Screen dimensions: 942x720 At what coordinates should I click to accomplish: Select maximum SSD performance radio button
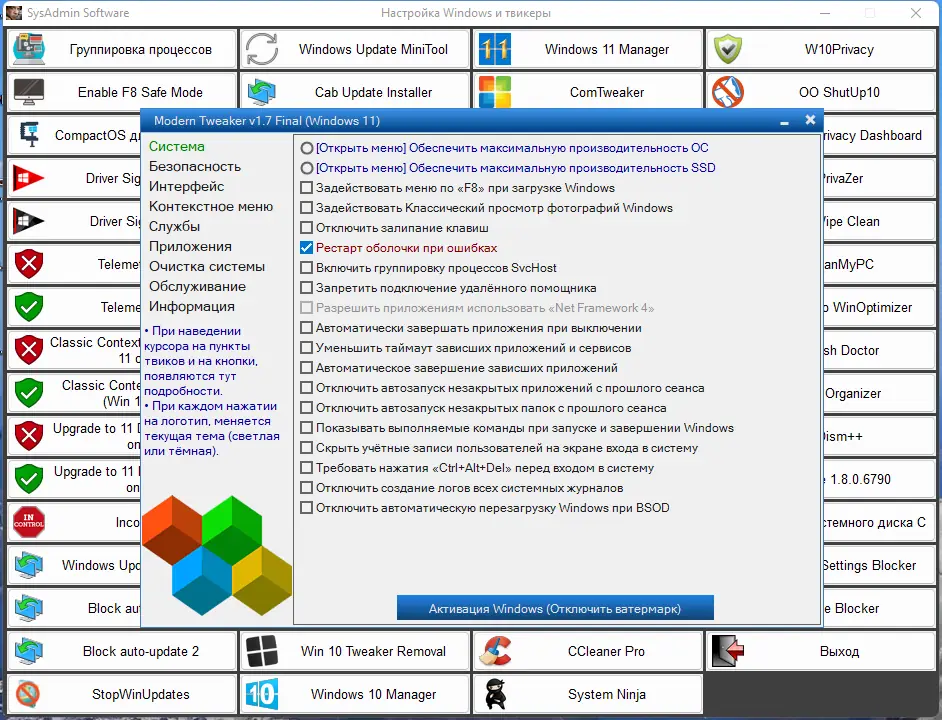click(x=307, y=168)
